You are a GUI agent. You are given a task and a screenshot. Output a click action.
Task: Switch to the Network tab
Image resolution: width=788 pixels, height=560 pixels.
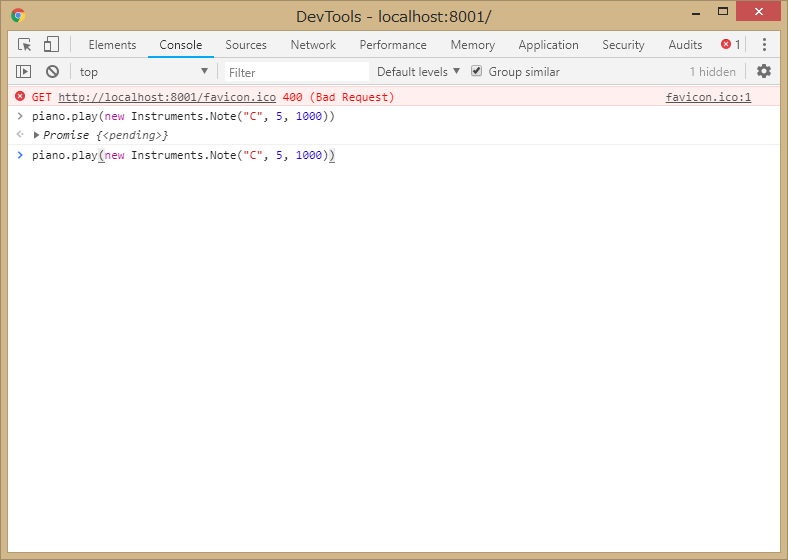click(313, 45)
